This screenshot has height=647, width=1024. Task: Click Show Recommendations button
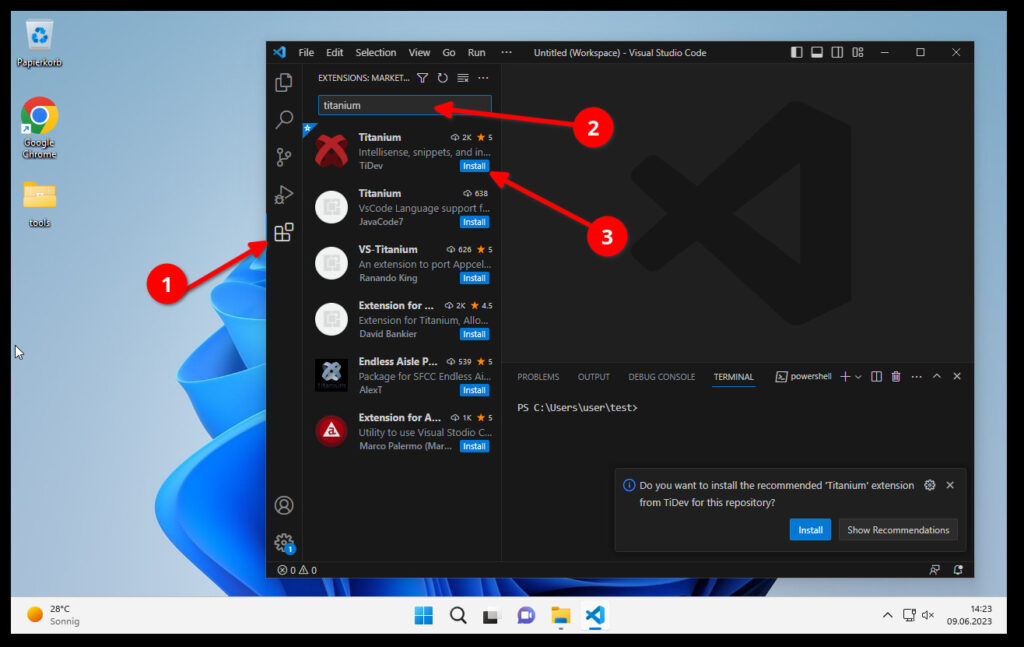[898, 529]
